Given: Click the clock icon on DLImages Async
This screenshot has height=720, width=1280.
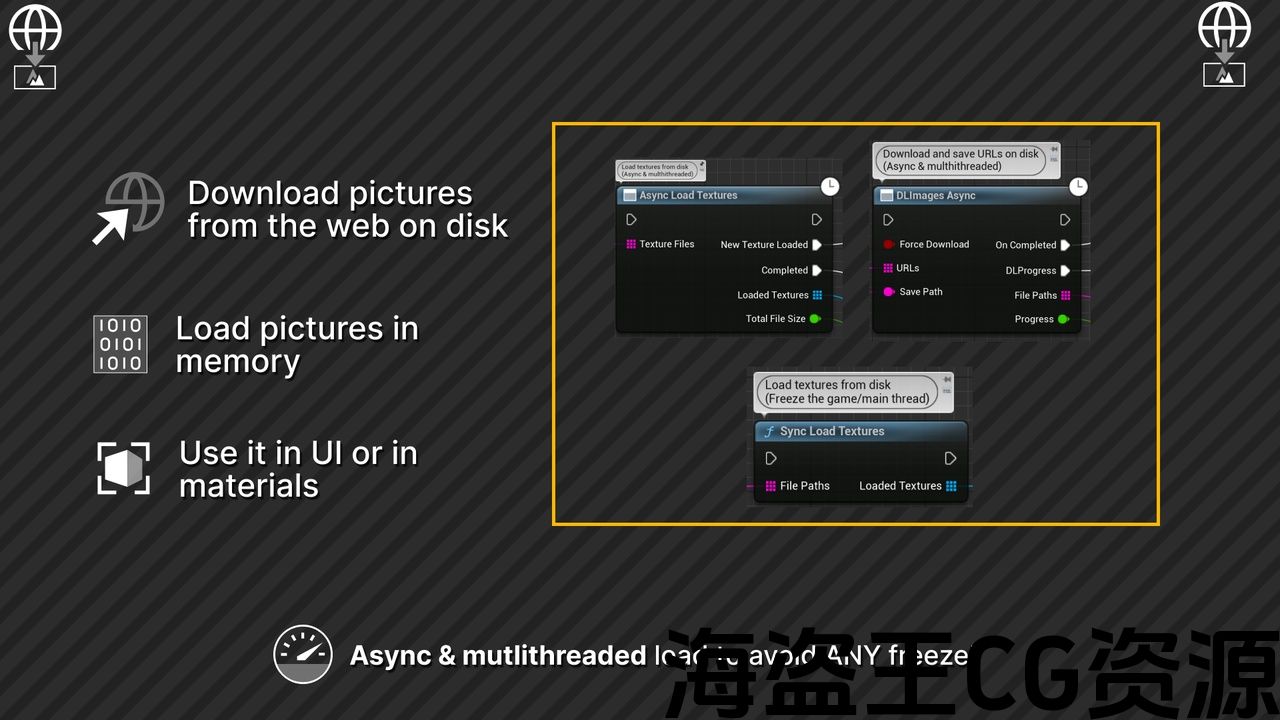Looking at the screenshot, I should [1077, 184].
